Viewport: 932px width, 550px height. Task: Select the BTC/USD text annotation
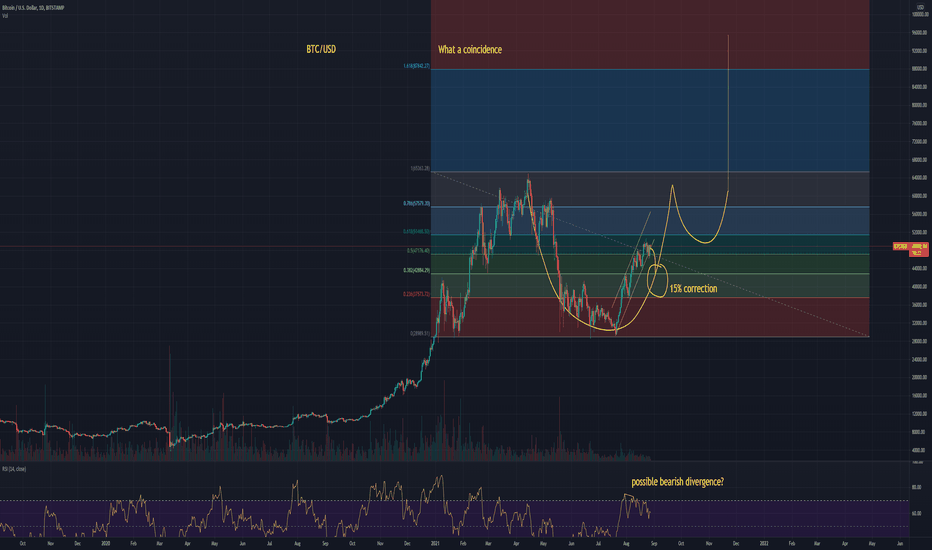pyautogui.click(x=321, y=49)
